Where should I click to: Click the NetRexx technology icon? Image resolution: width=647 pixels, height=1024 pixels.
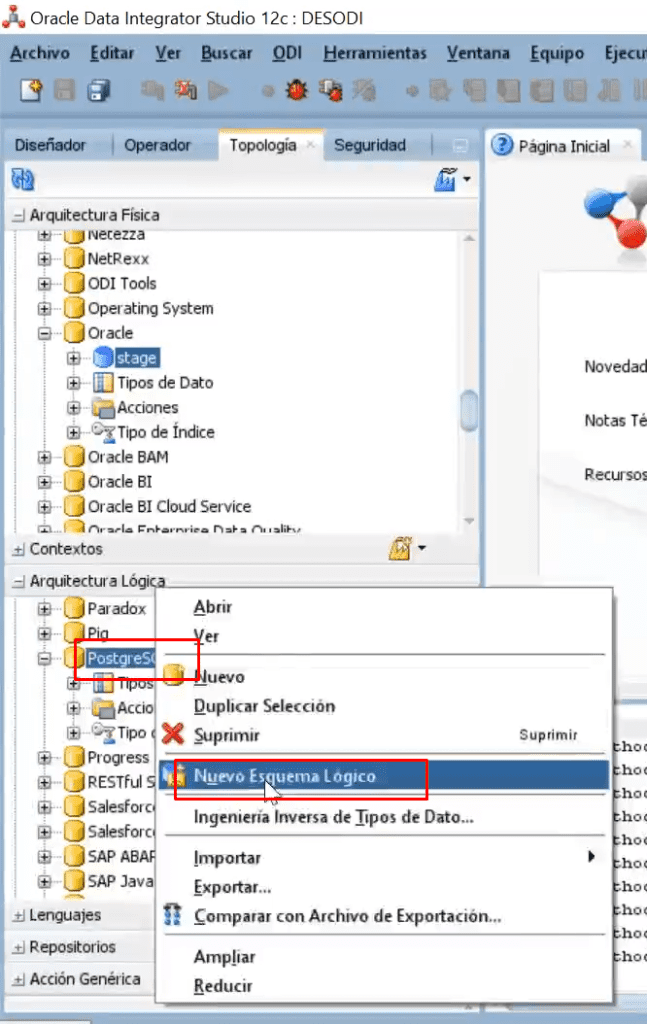click(x=74, y=259)
